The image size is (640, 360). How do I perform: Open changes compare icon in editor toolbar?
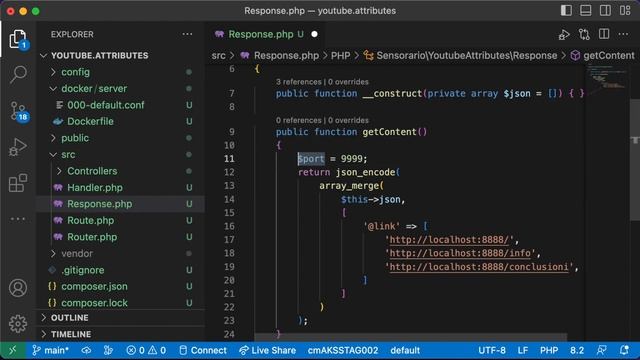[584, 34]
